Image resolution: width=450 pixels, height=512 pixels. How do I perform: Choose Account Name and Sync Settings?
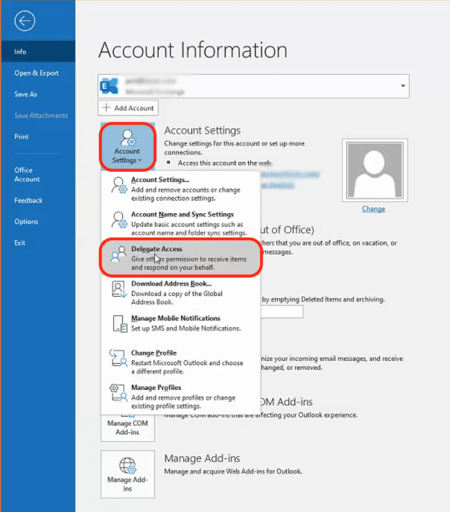(x=180, y=223)
